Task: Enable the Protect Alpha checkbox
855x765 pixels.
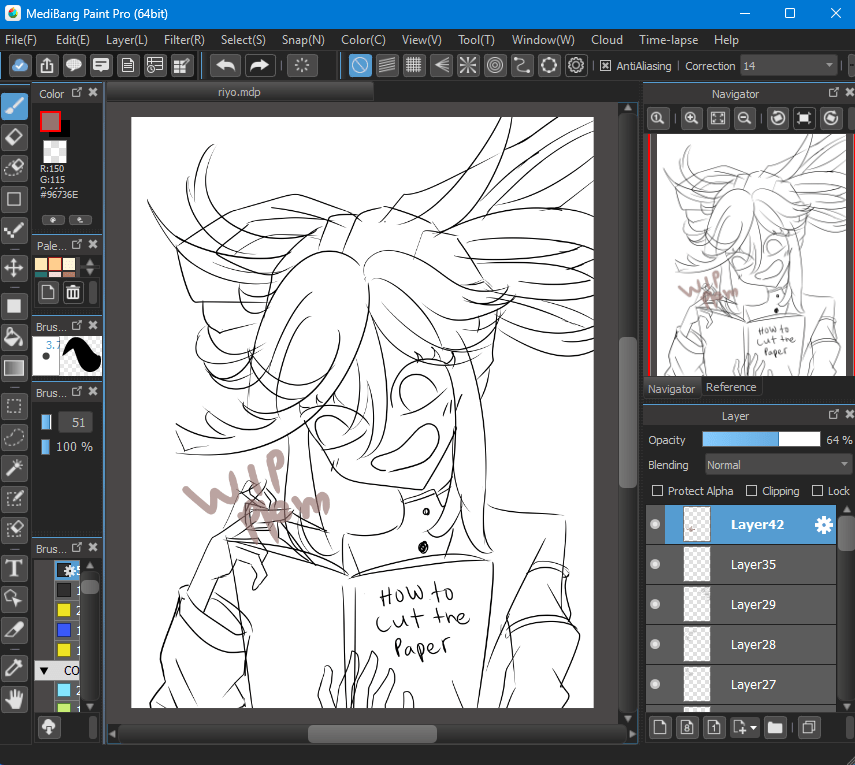Action: 657,491
